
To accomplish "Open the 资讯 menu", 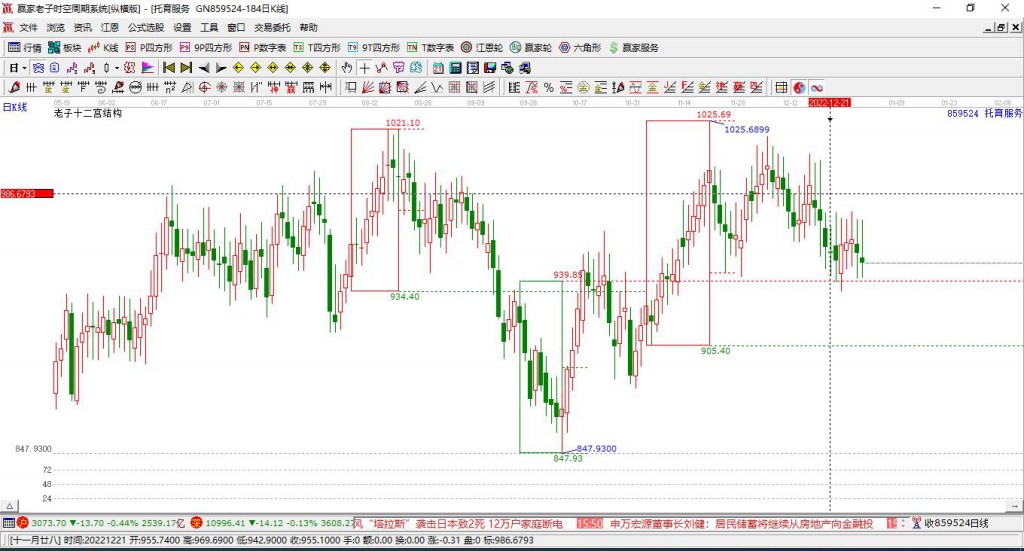I will (82, 27).
